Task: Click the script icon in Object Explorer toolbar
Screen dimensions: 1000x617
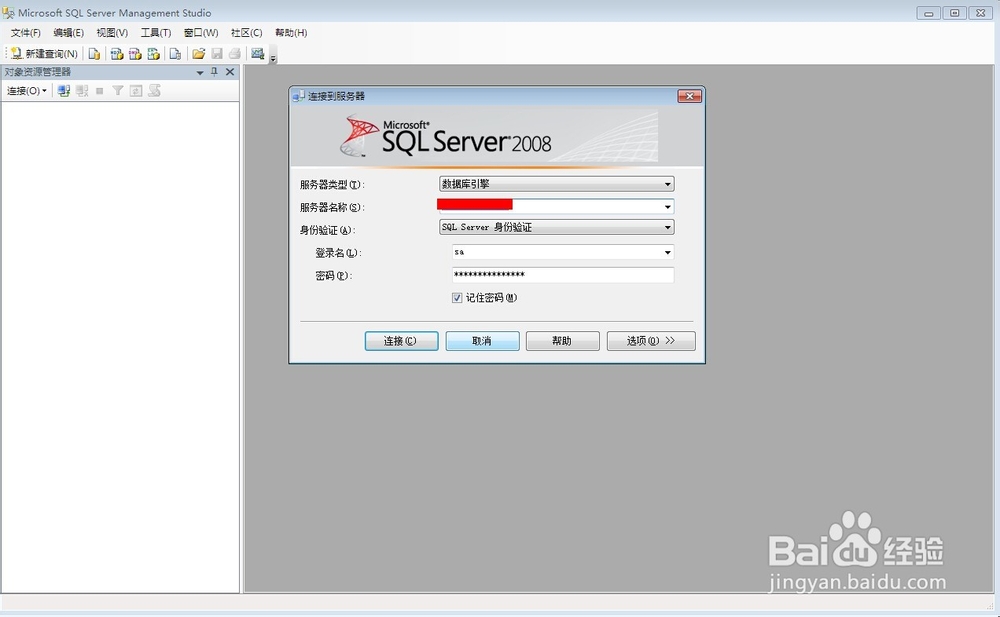Action: coord(154,91)
